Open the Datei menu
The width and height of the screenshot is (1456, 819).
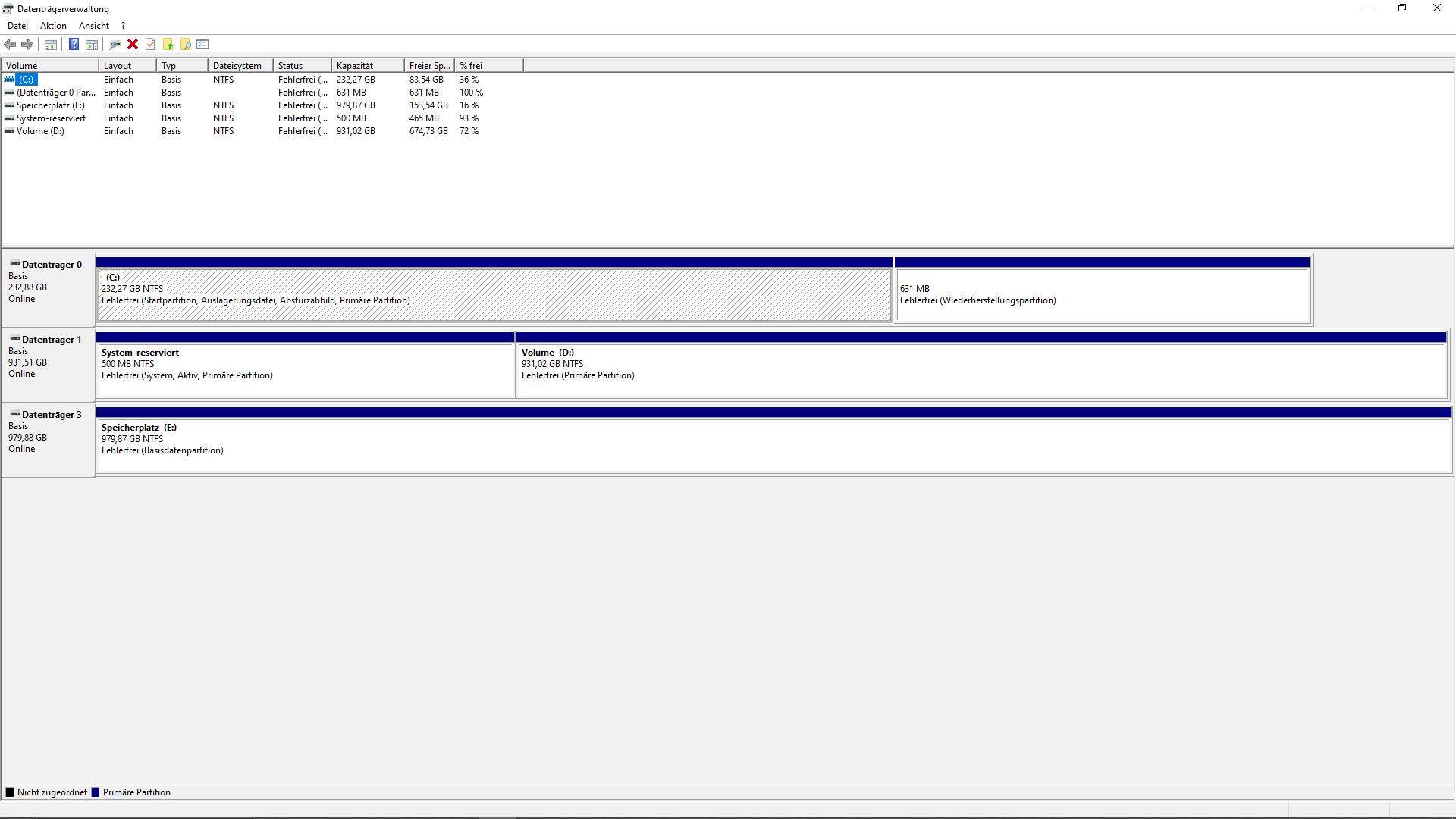coord(17,26)
